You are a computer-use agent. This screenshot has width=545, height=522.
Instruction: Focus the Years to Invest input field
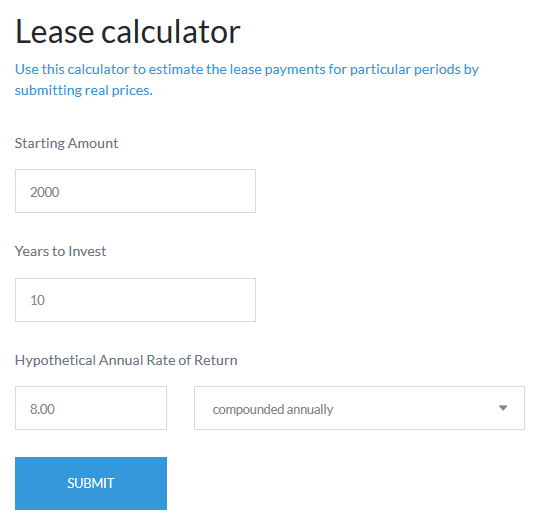[x=135, y=300]
